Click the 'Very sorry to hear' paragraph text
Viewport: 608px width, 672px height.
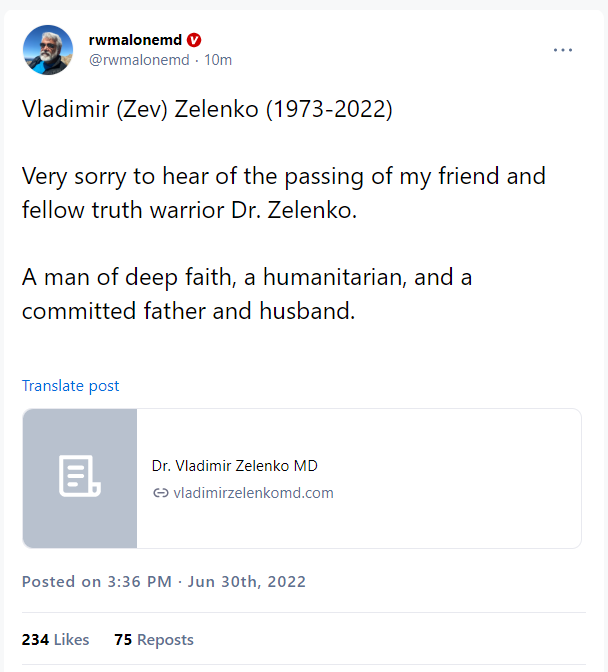tap(284, 193)
